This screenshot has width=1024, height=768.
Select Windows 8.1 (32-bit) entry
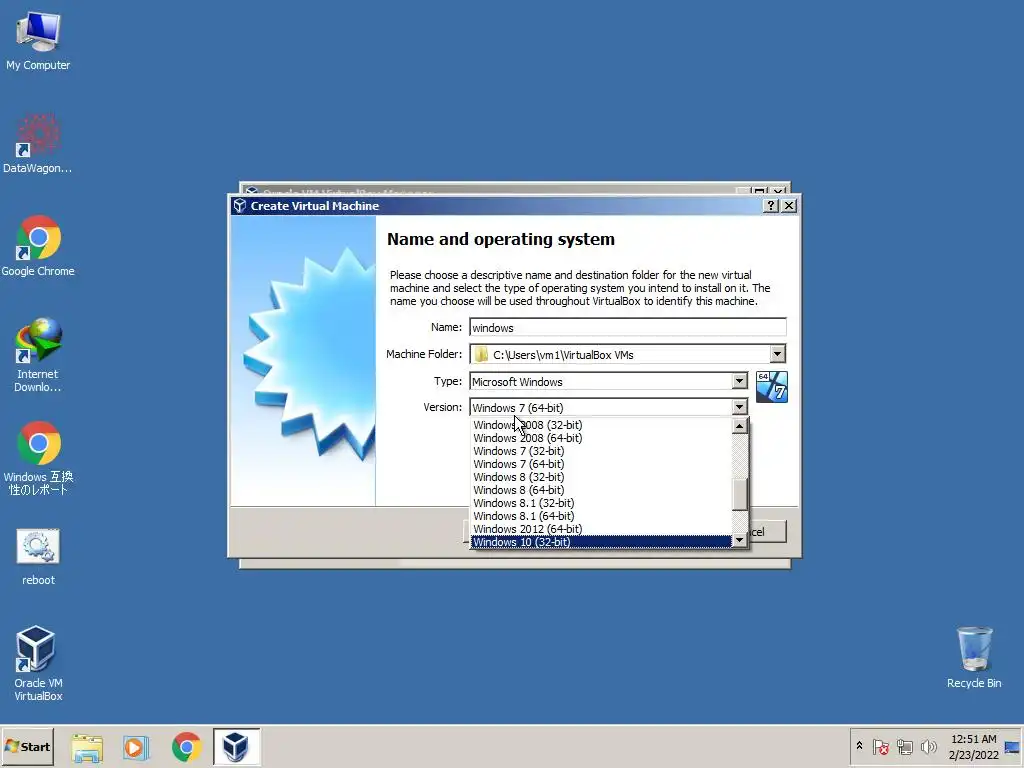[601, 504]
